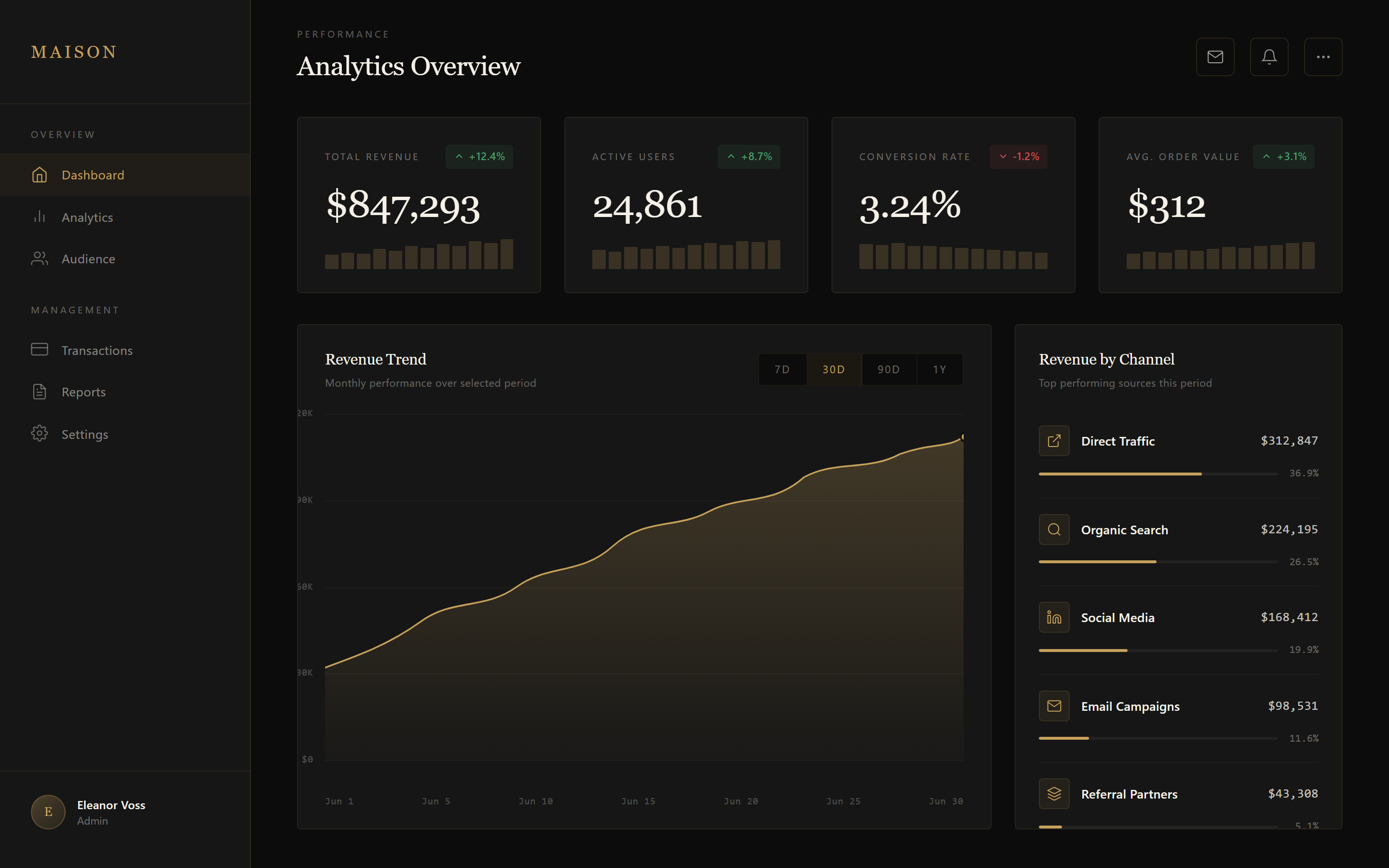Click the Avg. Order Value mini bar chart
This screenshot has height=868, width=1389.
pos(1220,256)
